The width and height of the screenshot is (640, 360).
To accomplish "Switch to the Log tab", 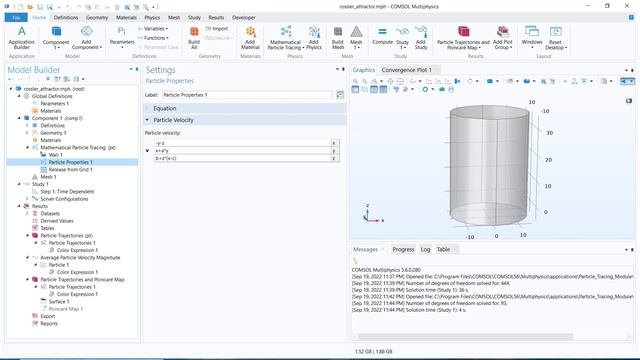I will click(425, 249).
